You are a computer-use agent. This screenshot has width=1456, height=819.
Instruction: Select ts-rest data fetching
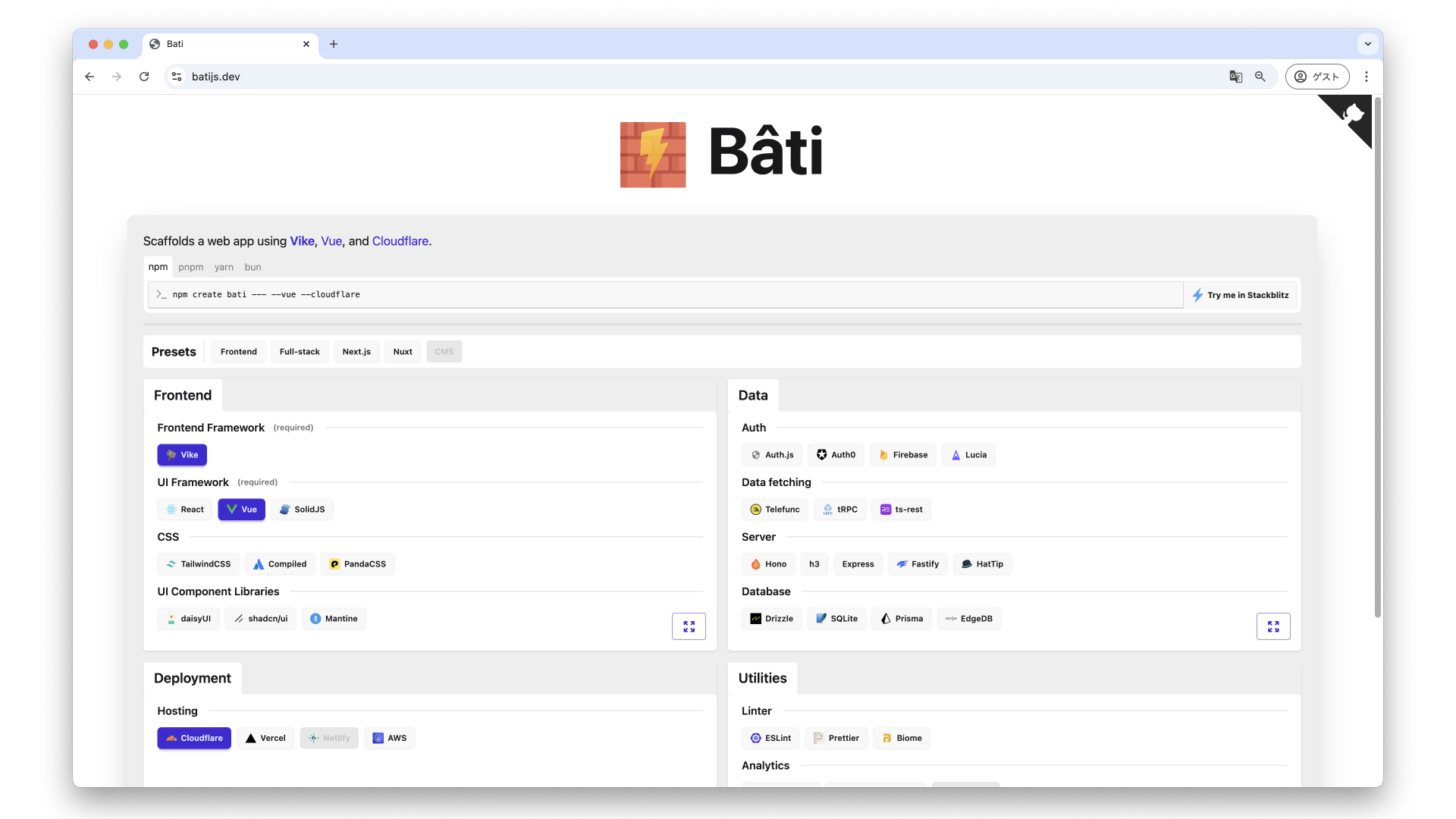[901, 510]
